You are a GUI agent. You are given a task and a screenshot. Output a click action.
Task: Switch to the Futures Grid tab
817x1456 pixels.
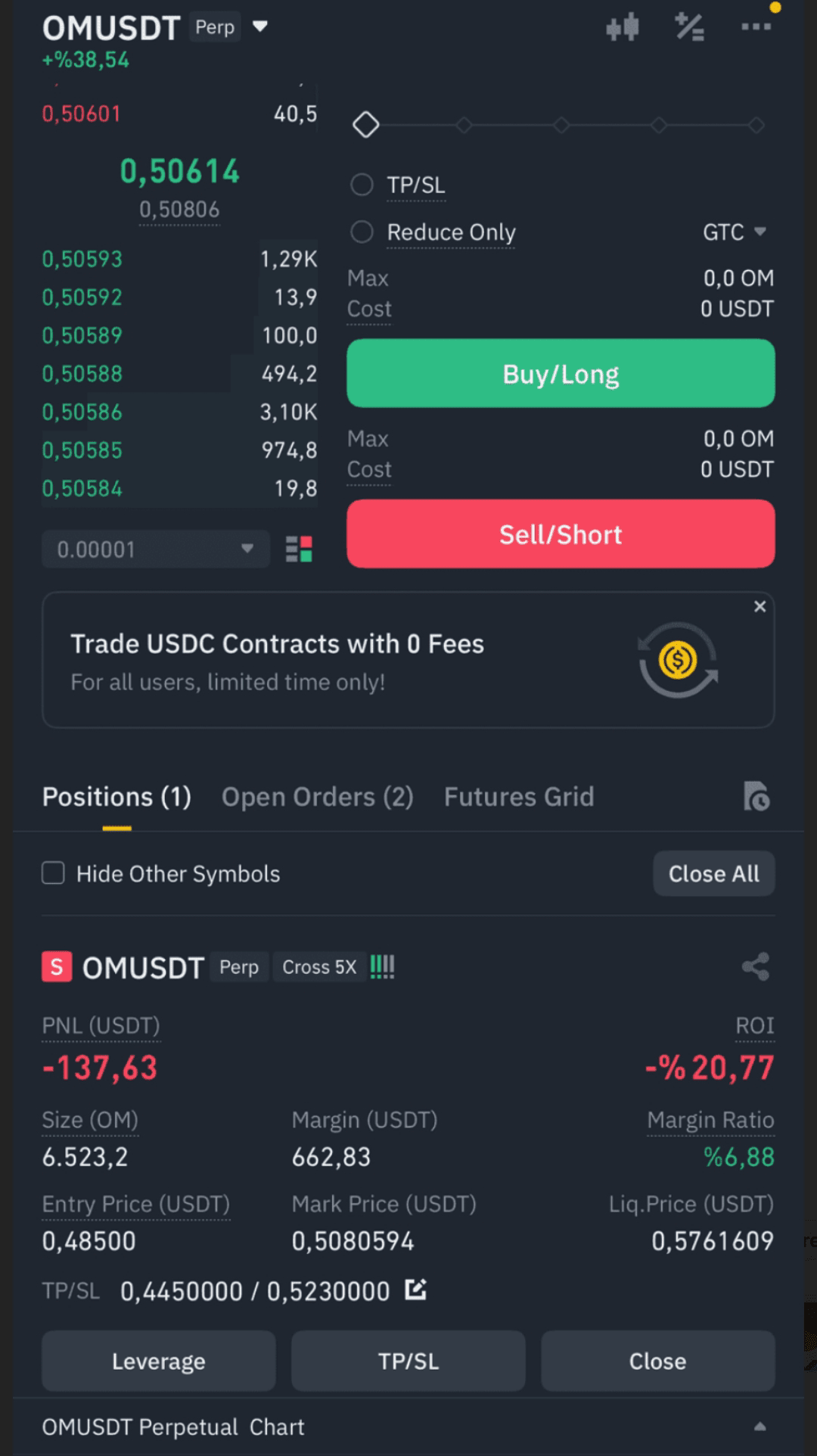tap(519, 797)
